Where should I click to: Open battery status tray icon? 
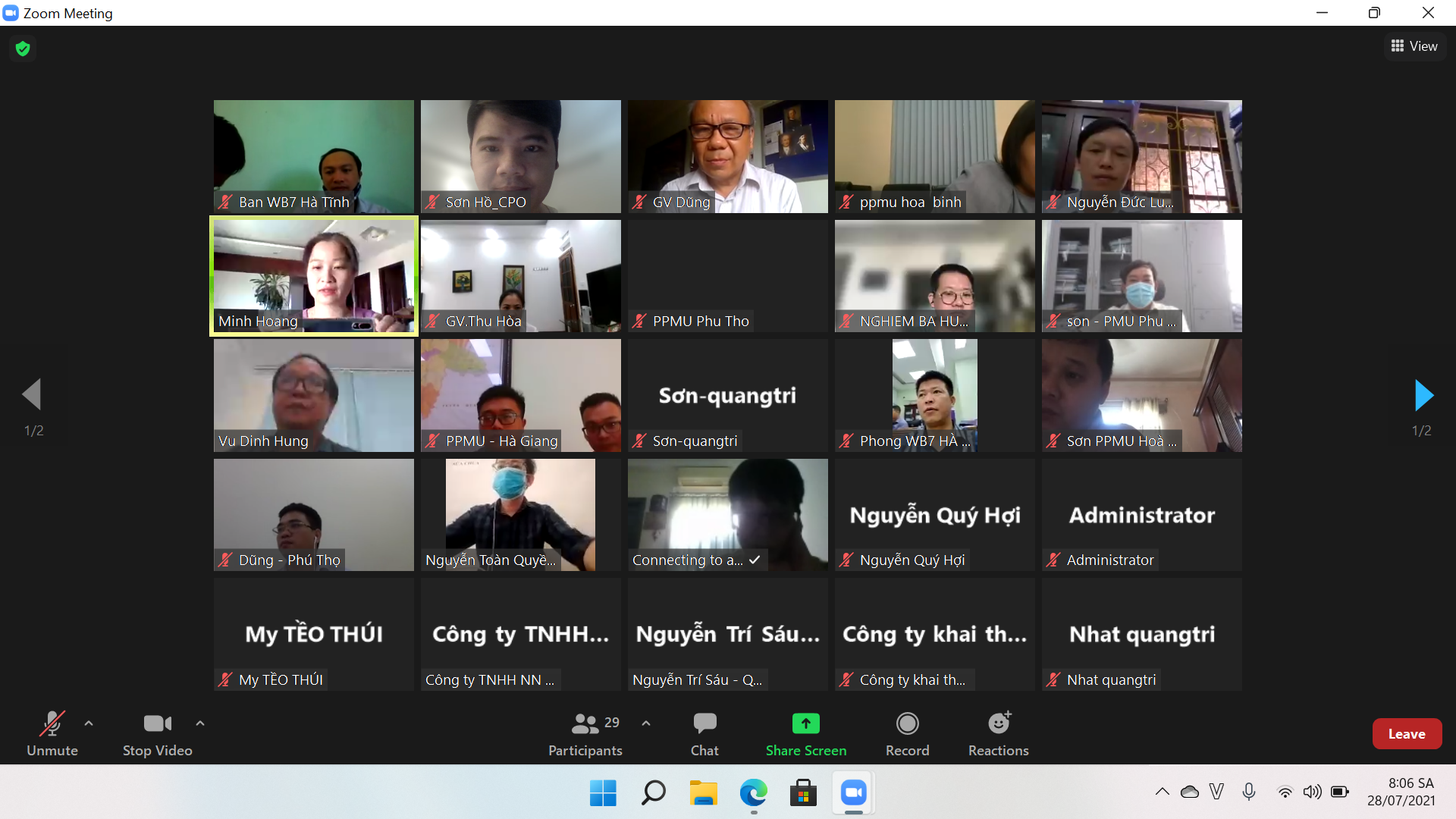1340,792
